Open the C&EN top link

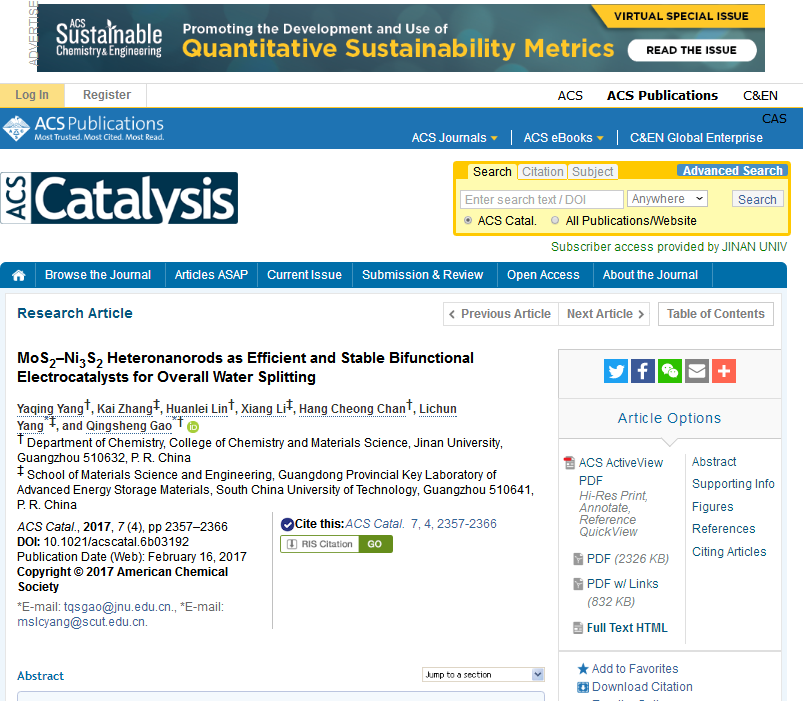point(760,96)
